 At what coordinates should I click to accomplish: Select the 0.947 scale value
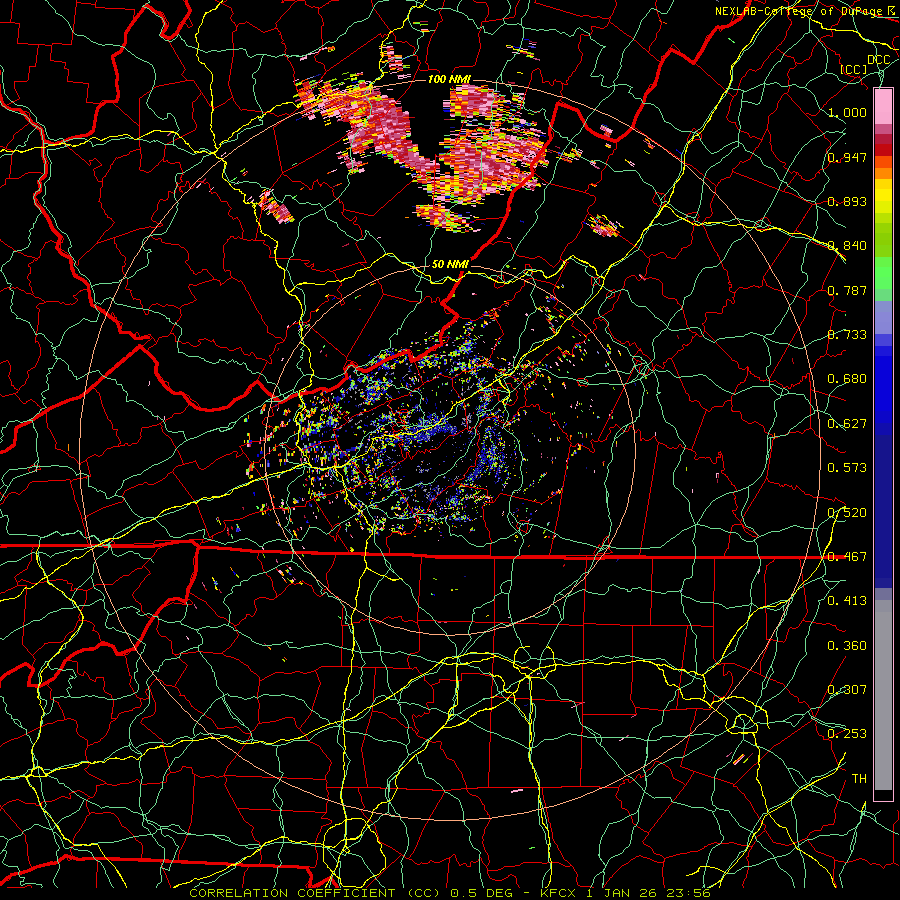tap(847, 157)
